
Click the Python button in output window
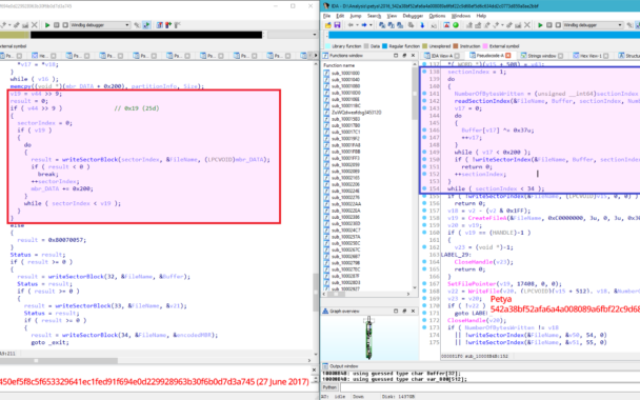(330, 387)
